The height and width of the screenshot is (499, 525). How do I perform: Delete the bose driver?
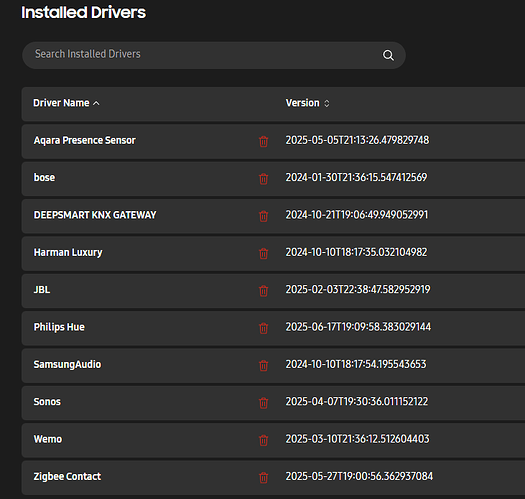point(264,179)
